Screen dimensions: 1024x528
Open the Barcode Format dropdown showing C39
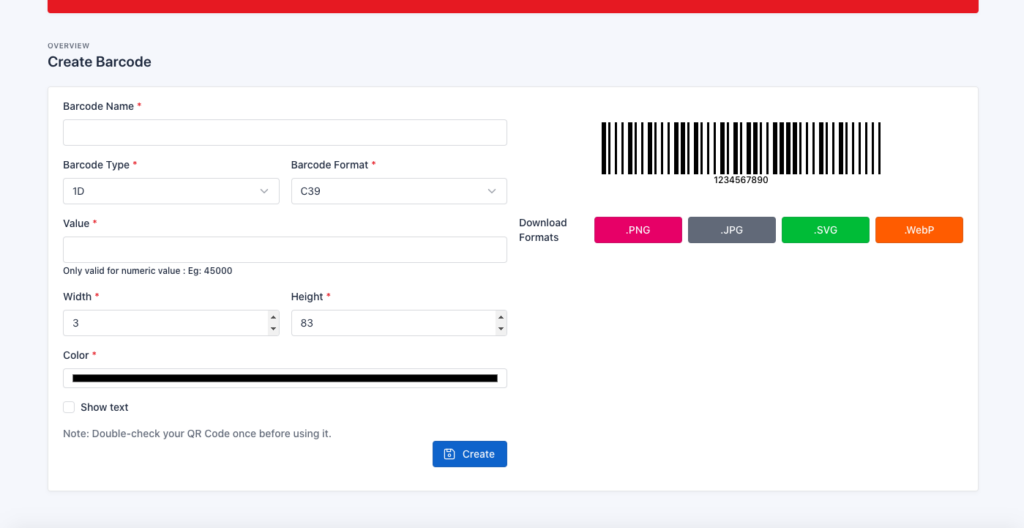tap(399, 191)
